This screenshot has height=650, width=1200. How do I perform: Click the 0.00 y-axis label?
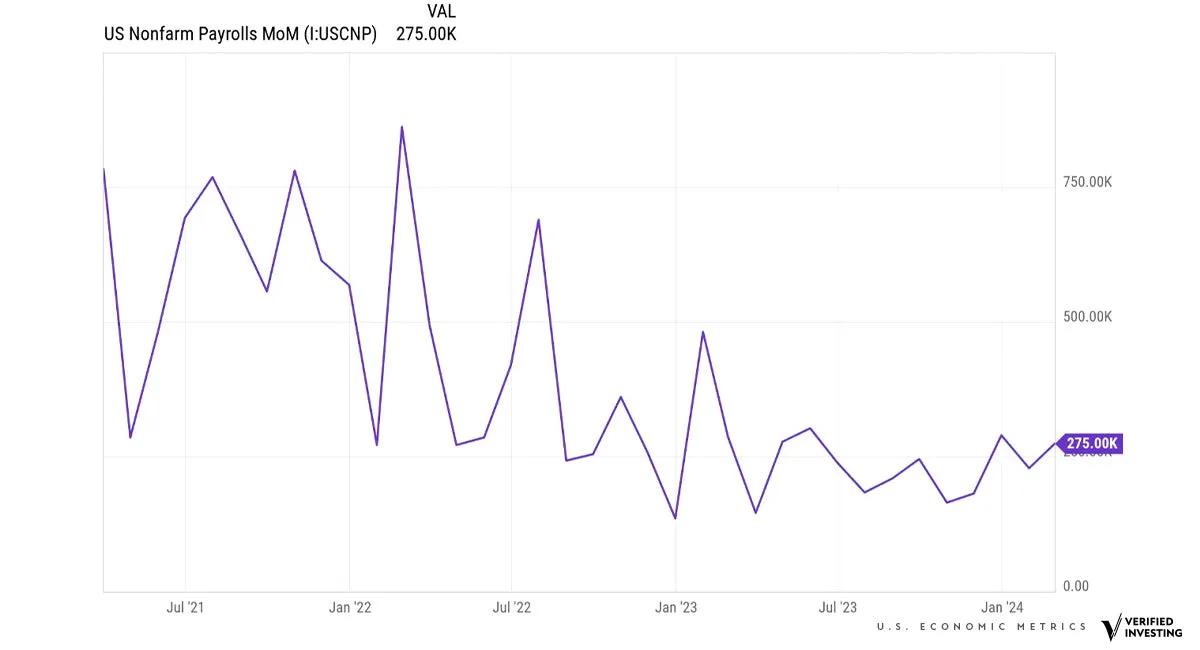(1075, 586)
